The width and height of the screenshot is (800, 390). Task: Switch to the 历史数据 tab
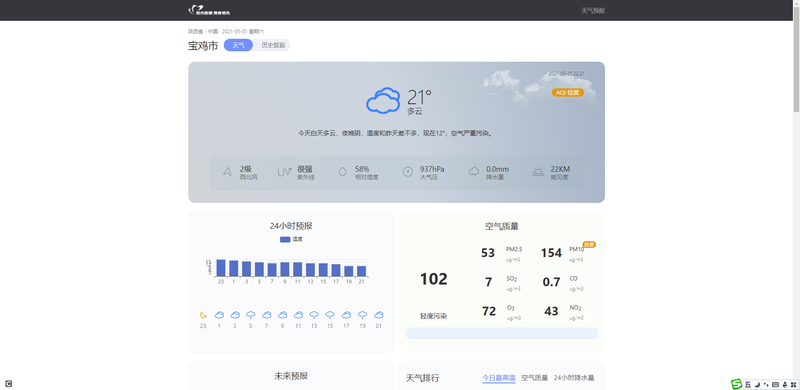[x=273, y=45]
